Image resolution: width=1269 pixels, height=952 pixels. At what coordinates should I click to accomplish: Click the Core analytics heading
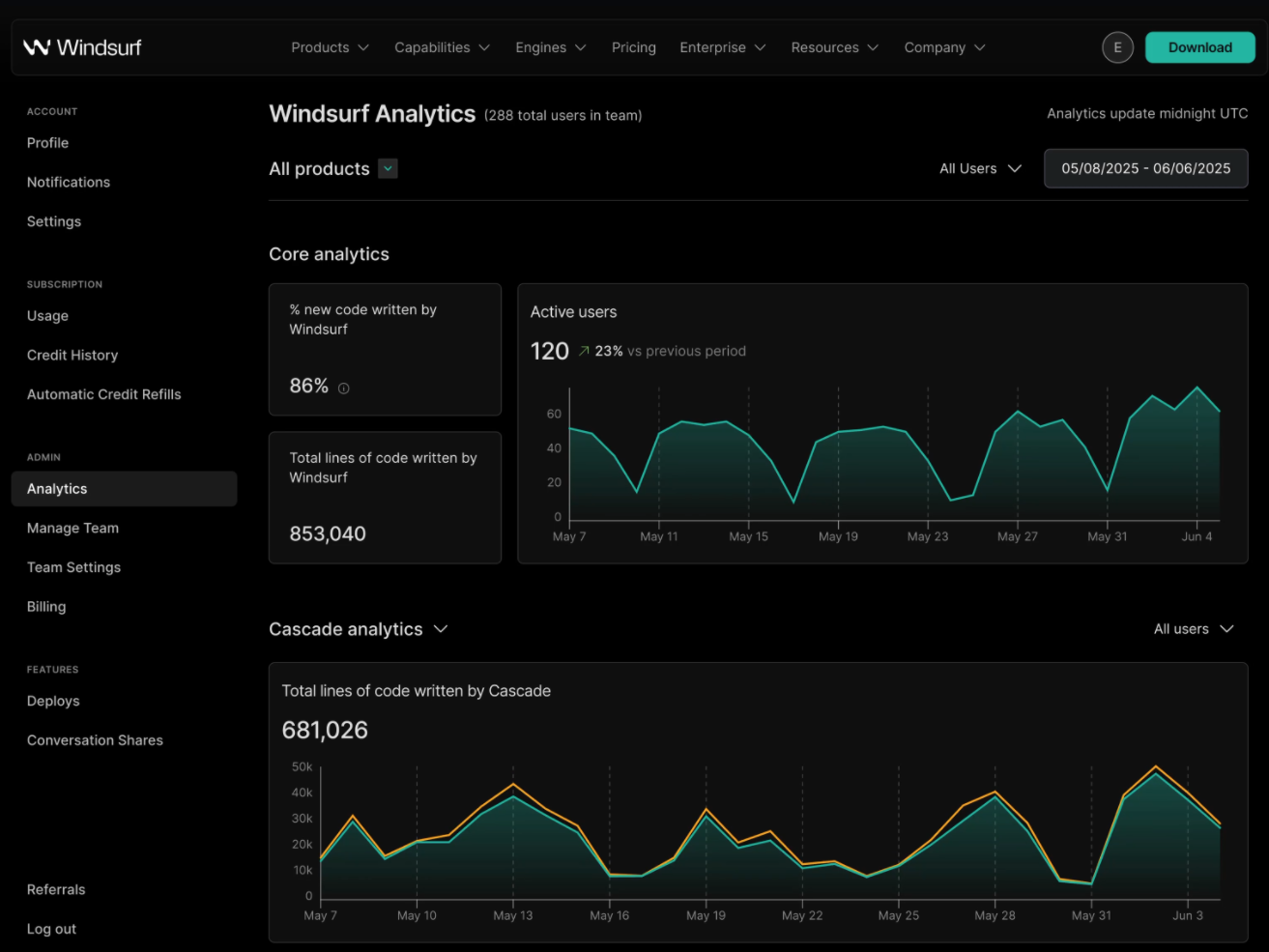point(329,254)
